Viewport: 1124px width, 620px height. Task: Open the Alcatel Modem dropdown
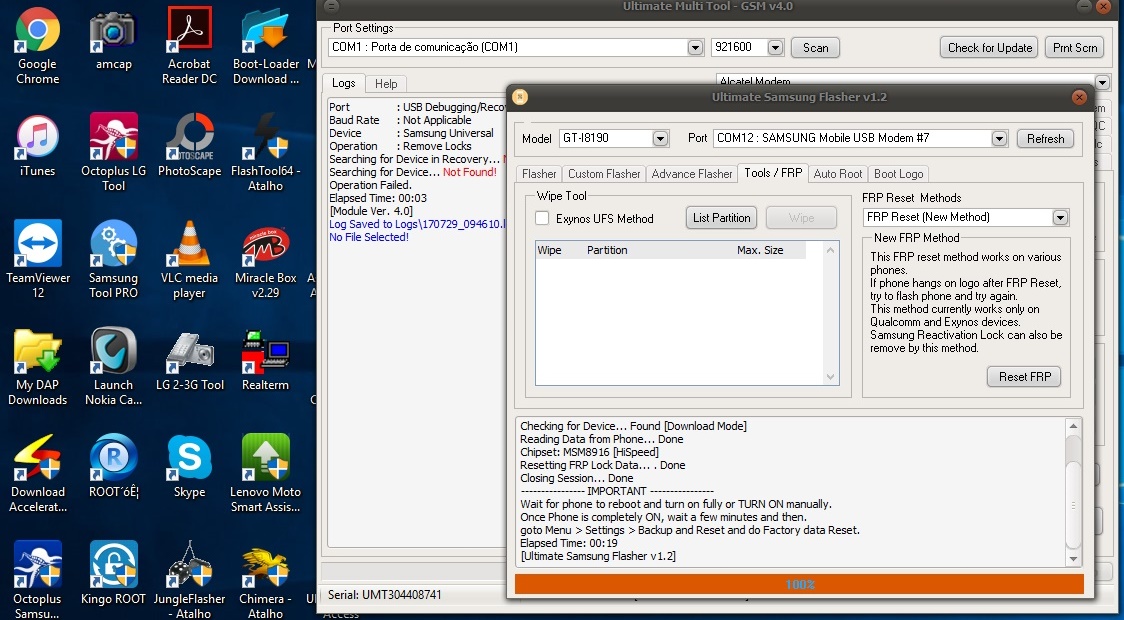point(1102,82)
